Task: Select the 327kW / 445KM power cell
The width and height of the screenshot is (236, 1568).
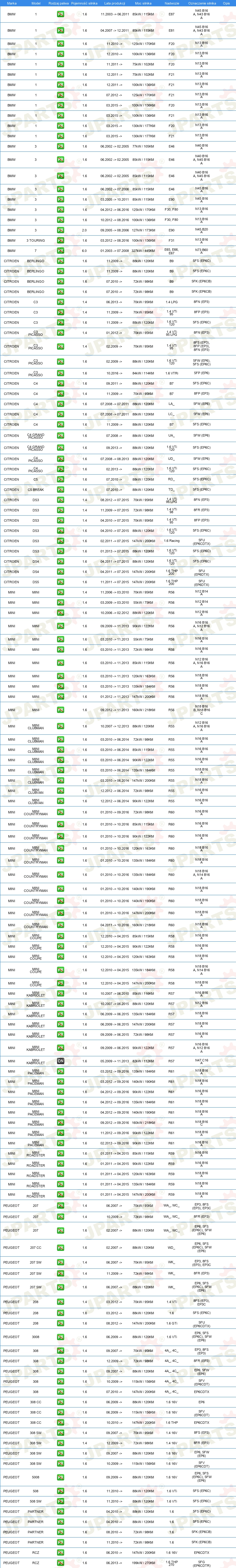Action: point(144,251)
